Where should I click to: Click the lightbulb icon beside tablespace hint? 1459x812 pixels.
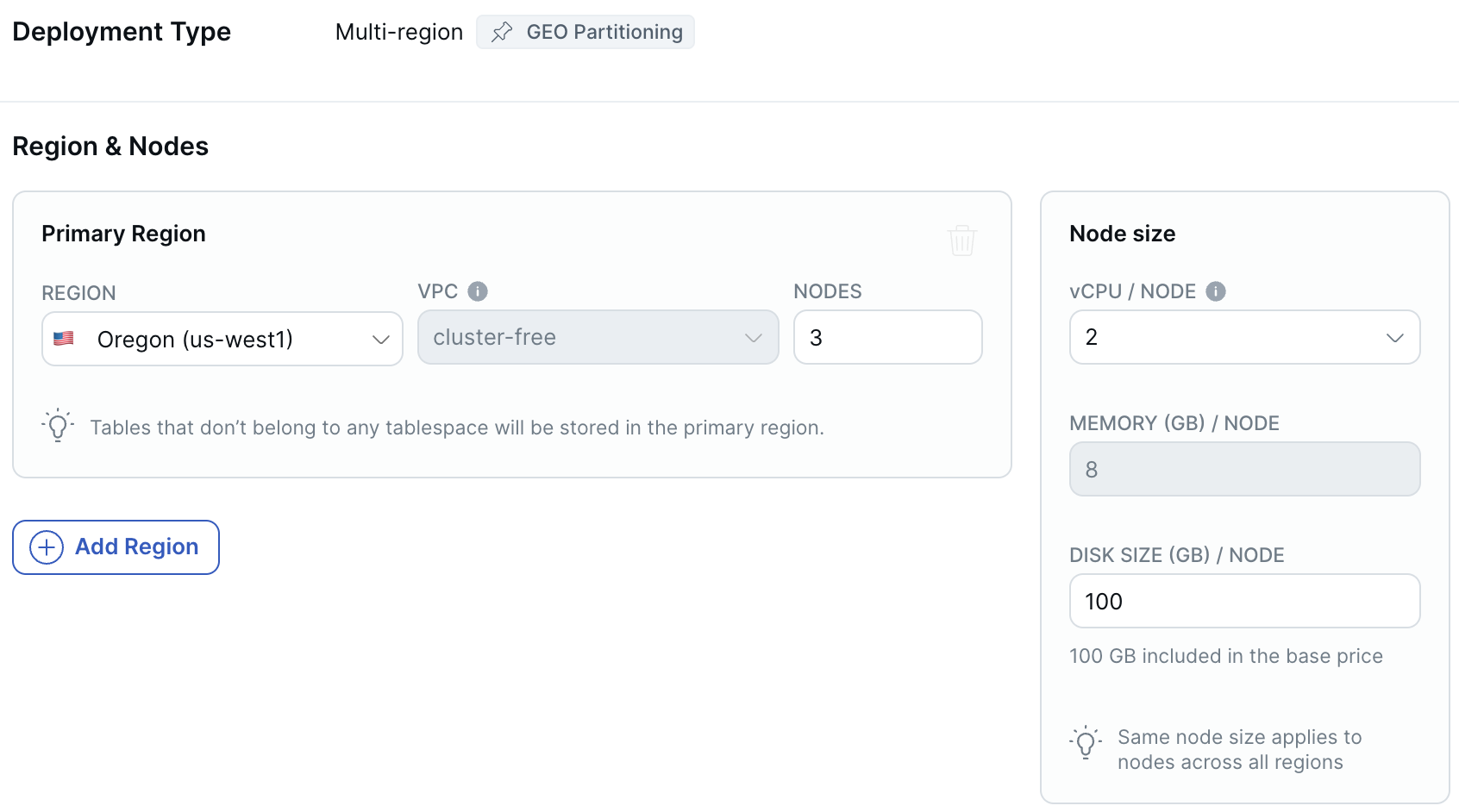pyautogui.click(x=58, y=425)
